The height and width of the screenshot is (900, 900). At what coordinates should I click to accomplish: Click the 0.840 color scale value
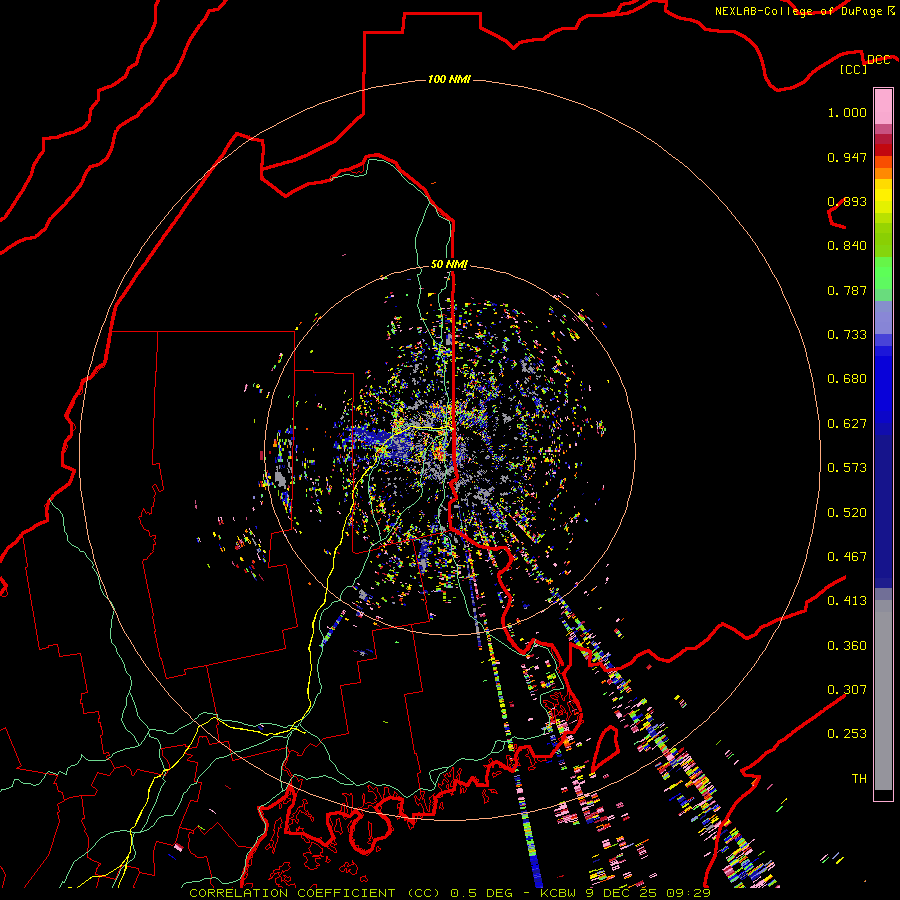pyautogui.click(x=847, y=246)
